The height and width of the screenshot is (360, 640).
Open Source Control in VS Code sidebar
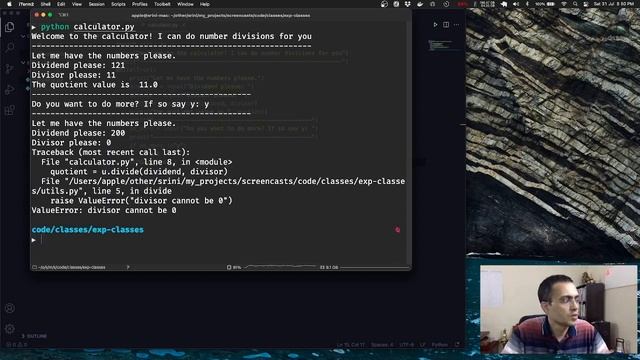(x=9, y=68)
